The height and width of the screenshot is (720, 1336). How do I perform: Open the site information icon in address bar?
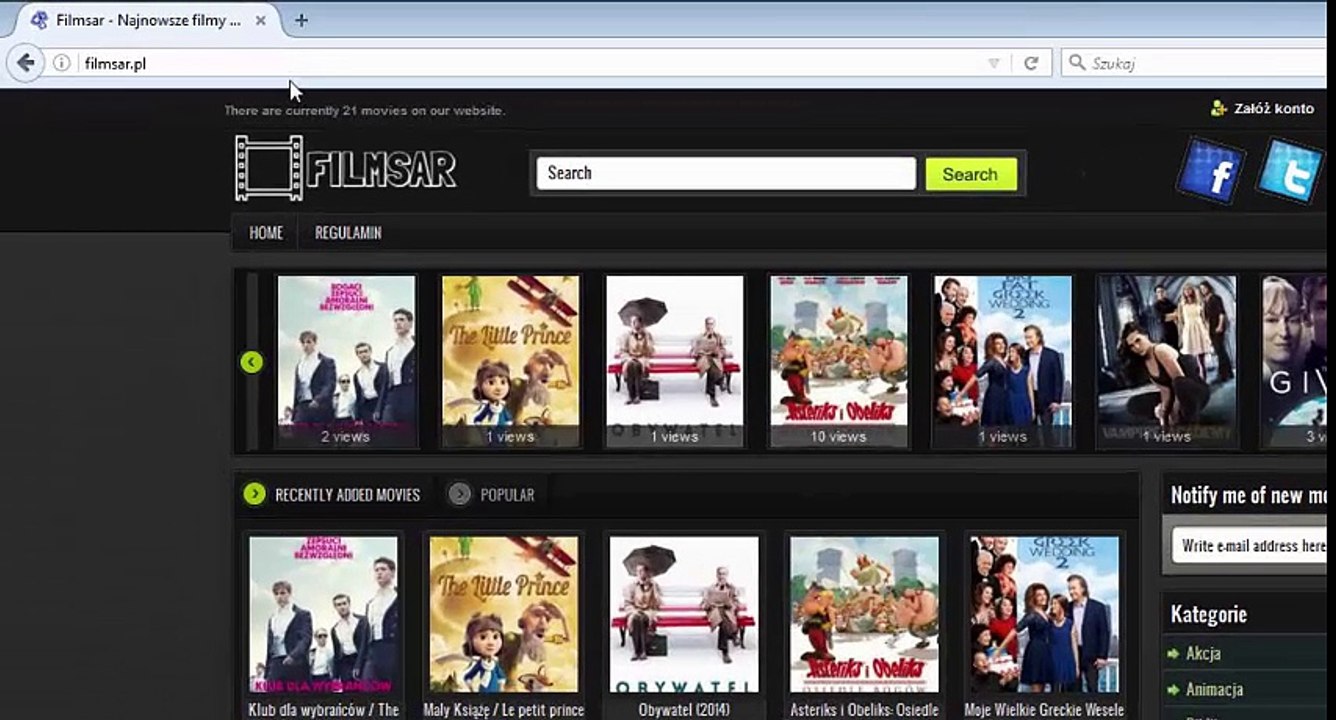(61, 63)
